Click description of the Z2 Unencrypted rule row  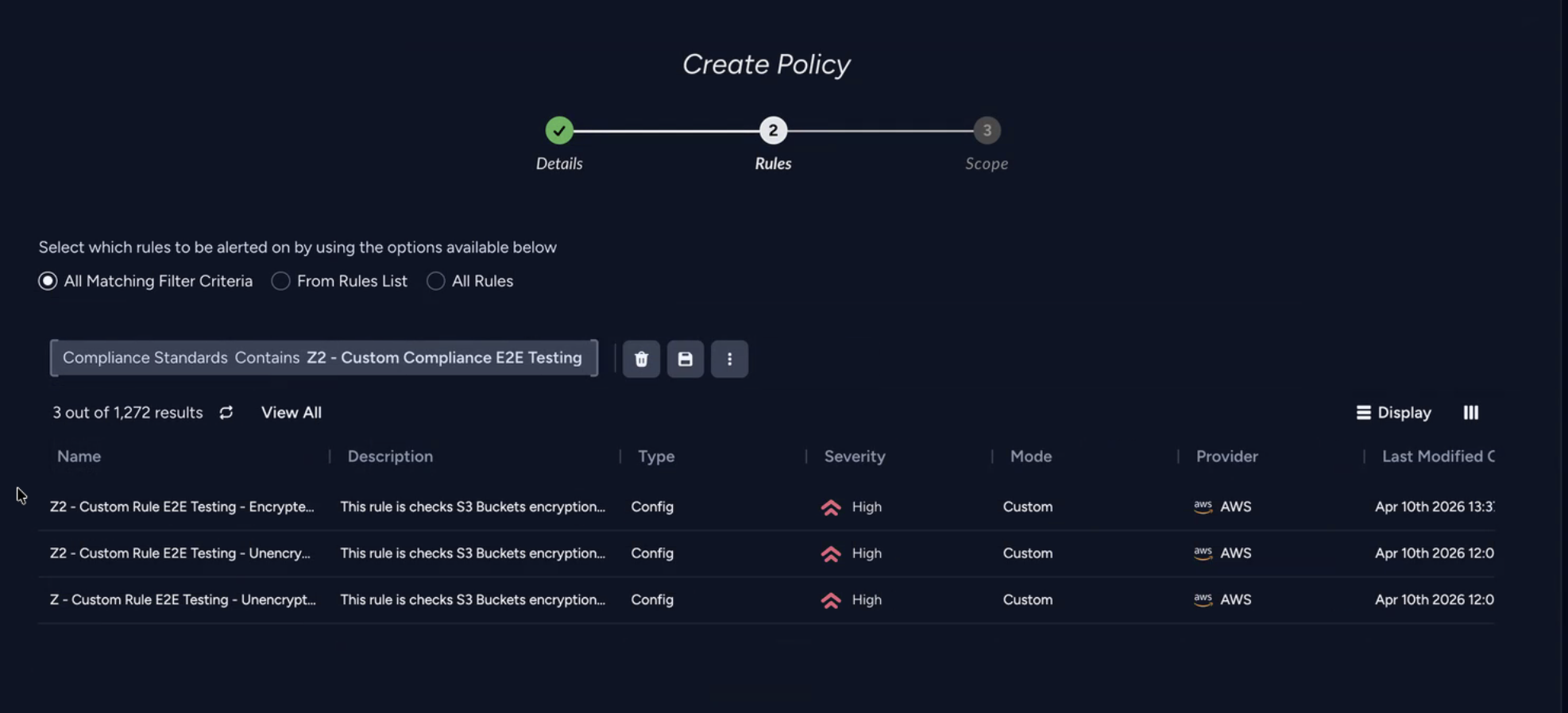tap(473, 553)
